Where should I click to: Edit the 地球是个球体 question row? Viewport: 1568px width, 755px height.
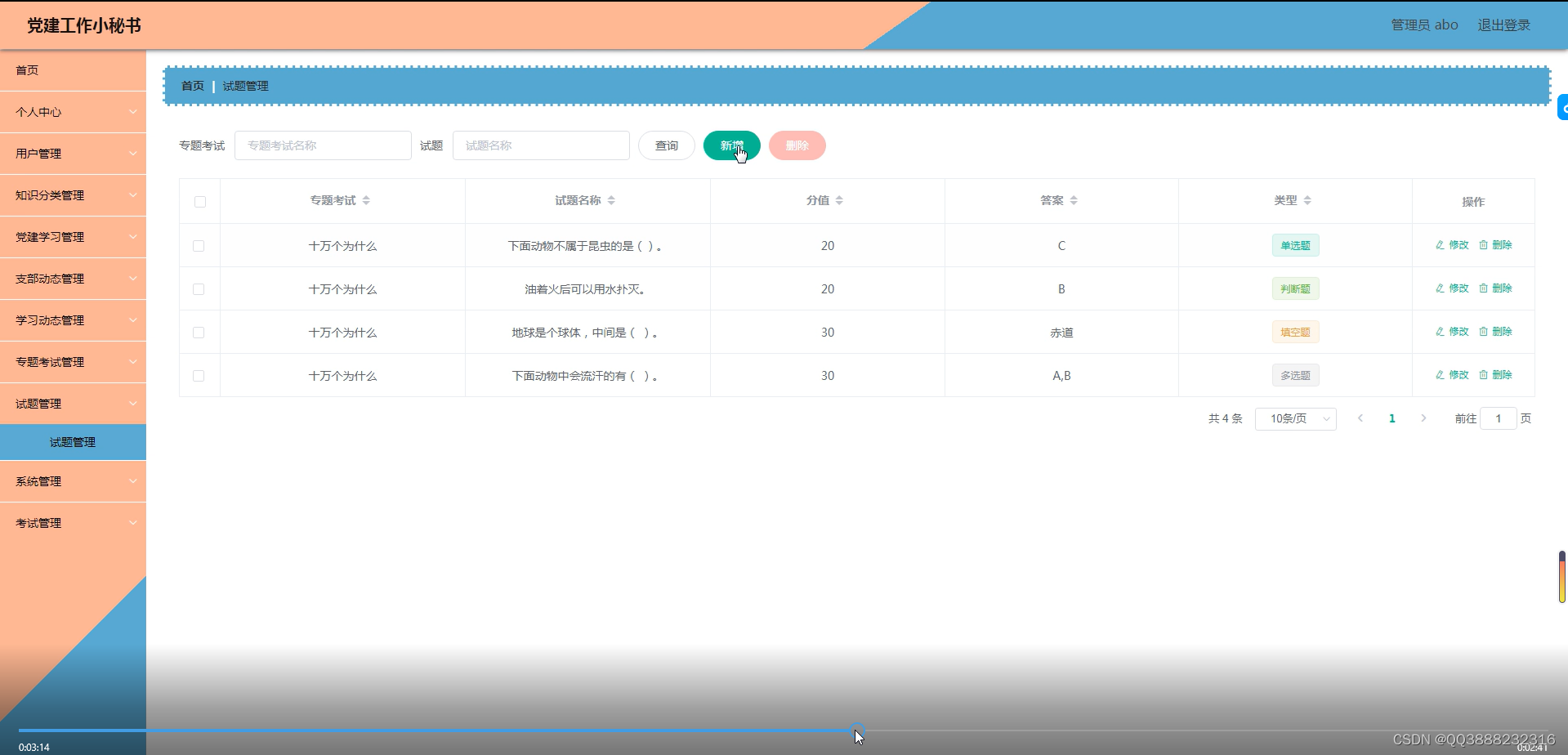[x=1452, y=332]
